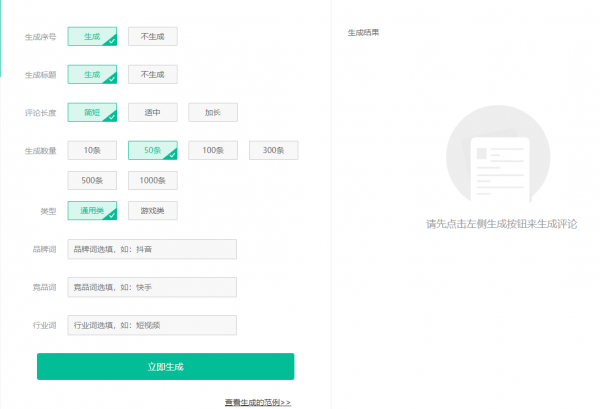Screen dimensions: 600x409
Task: Set 评论长度 to 加长
Action: (x=212, y=112)
